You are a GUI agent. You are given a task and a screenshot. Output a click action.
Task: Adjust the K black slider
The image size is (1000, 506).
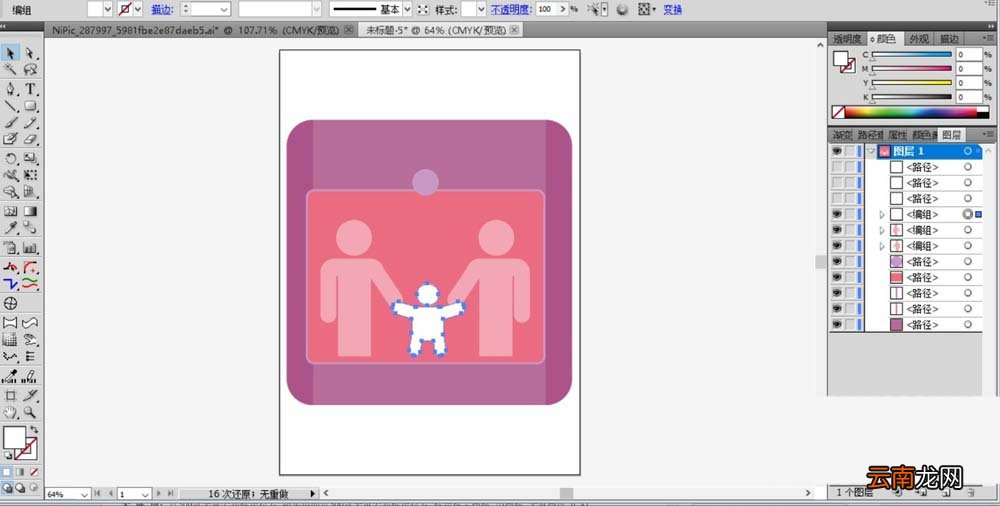911,98
